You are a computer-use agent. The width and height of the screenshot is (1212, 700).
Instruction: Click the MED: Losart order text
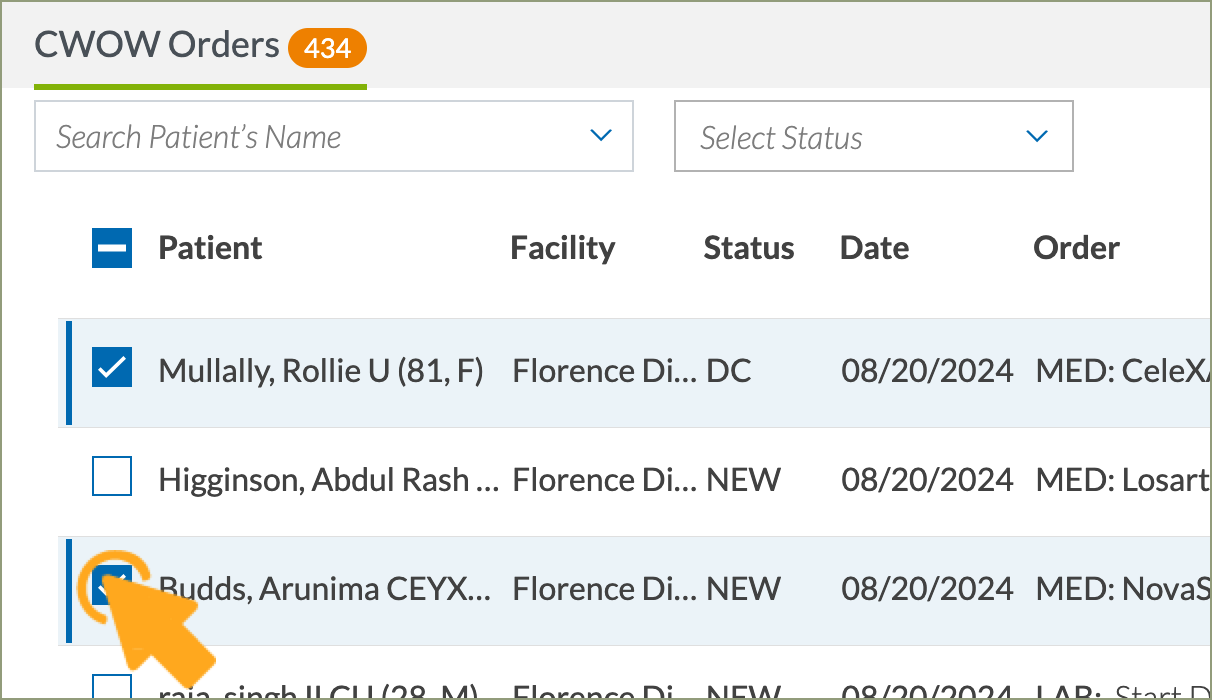(1122, 480)
